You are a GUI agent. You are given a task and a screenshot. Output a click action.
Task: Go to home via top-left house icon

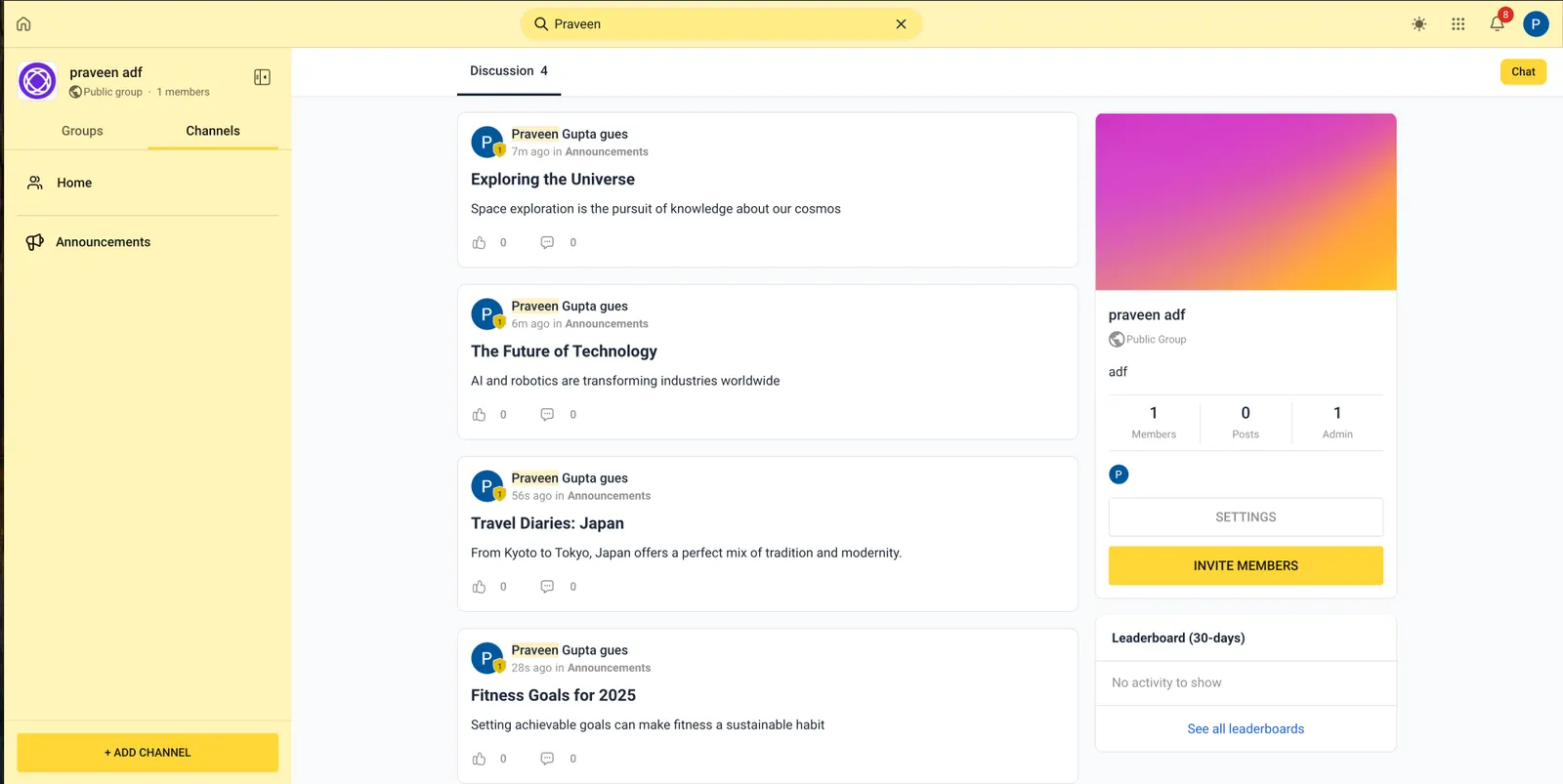[x=23, y=23]
